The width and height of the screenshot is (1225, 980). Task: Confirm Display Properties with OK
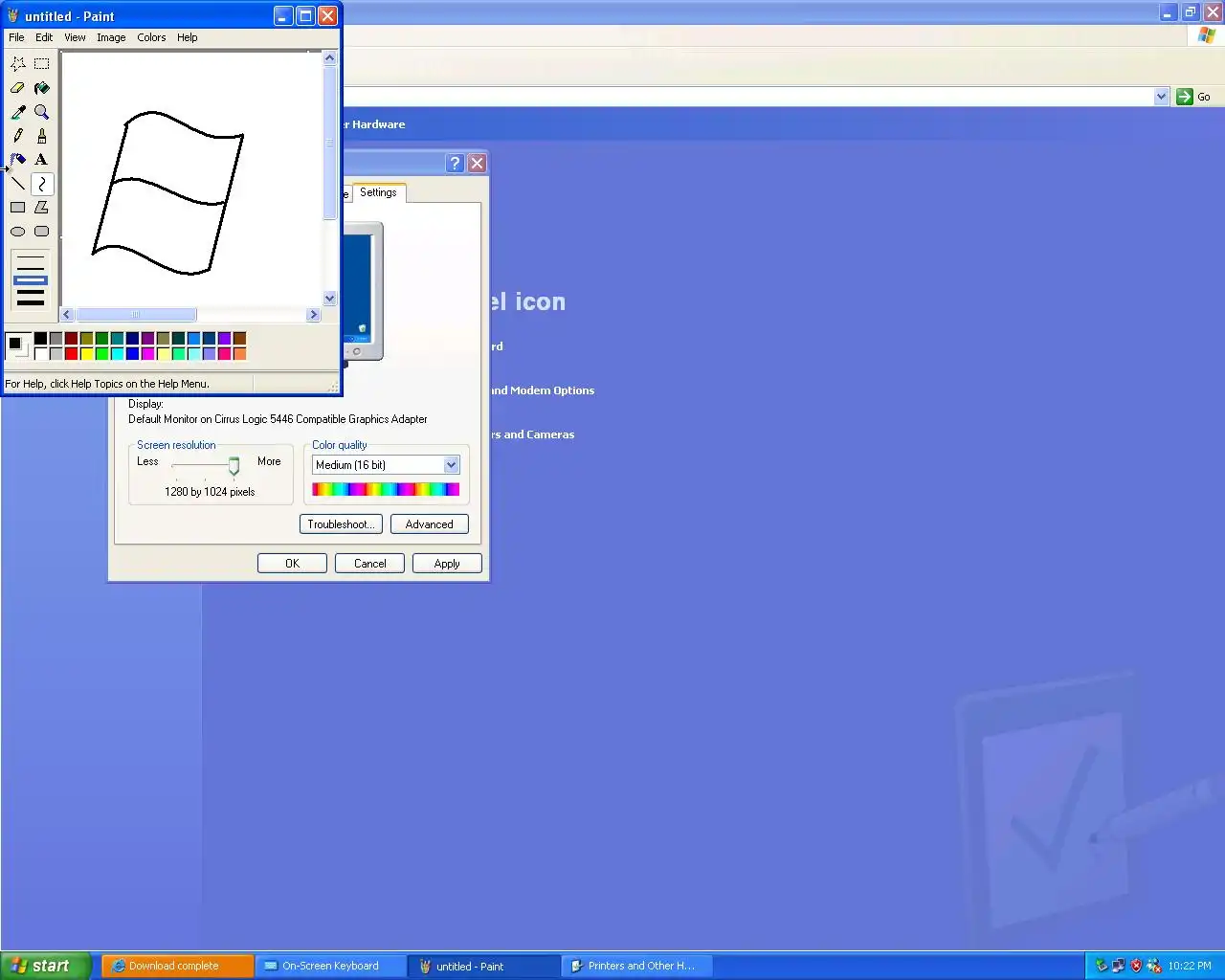pos(292,564)
